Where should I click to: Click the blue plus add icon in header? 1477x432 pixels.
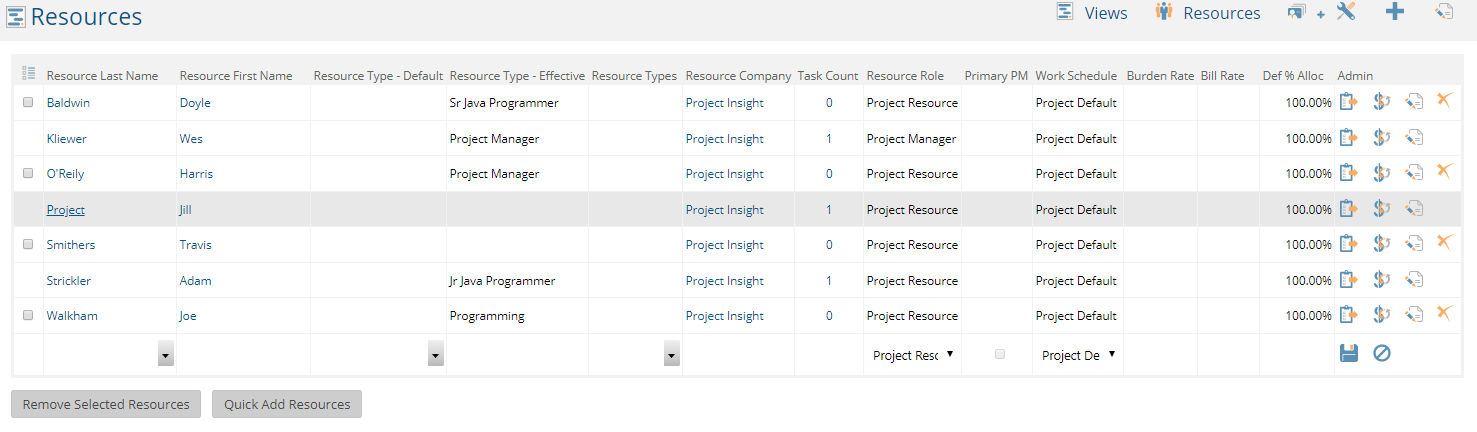click(1394, 12)
